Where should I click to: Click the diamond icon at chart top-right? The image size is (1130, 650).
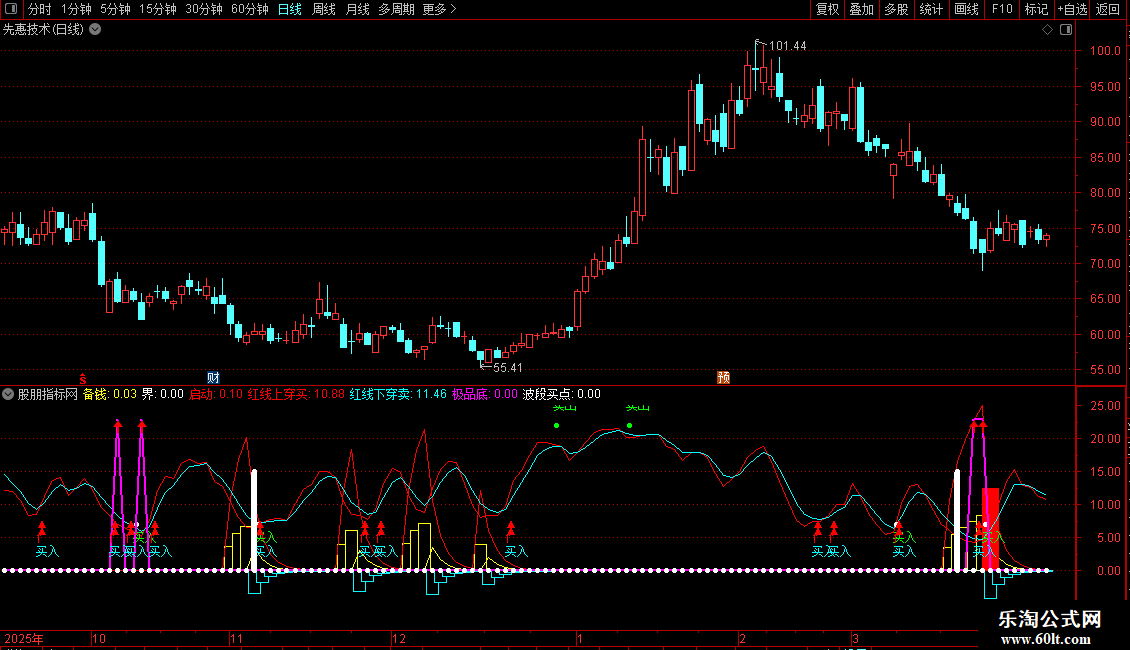pyautogui.click(x=1047, y=30)
